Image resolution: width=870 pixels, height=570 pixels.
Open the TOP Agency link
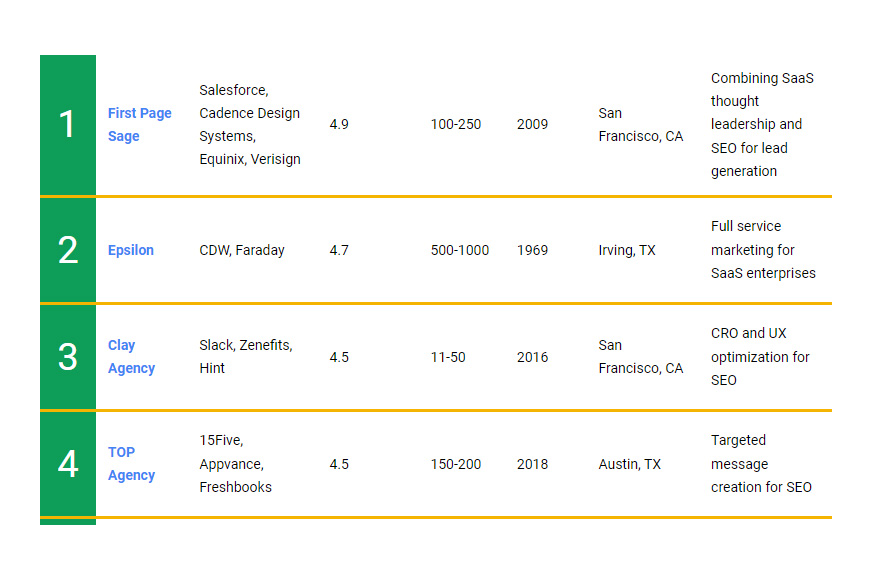131,463
